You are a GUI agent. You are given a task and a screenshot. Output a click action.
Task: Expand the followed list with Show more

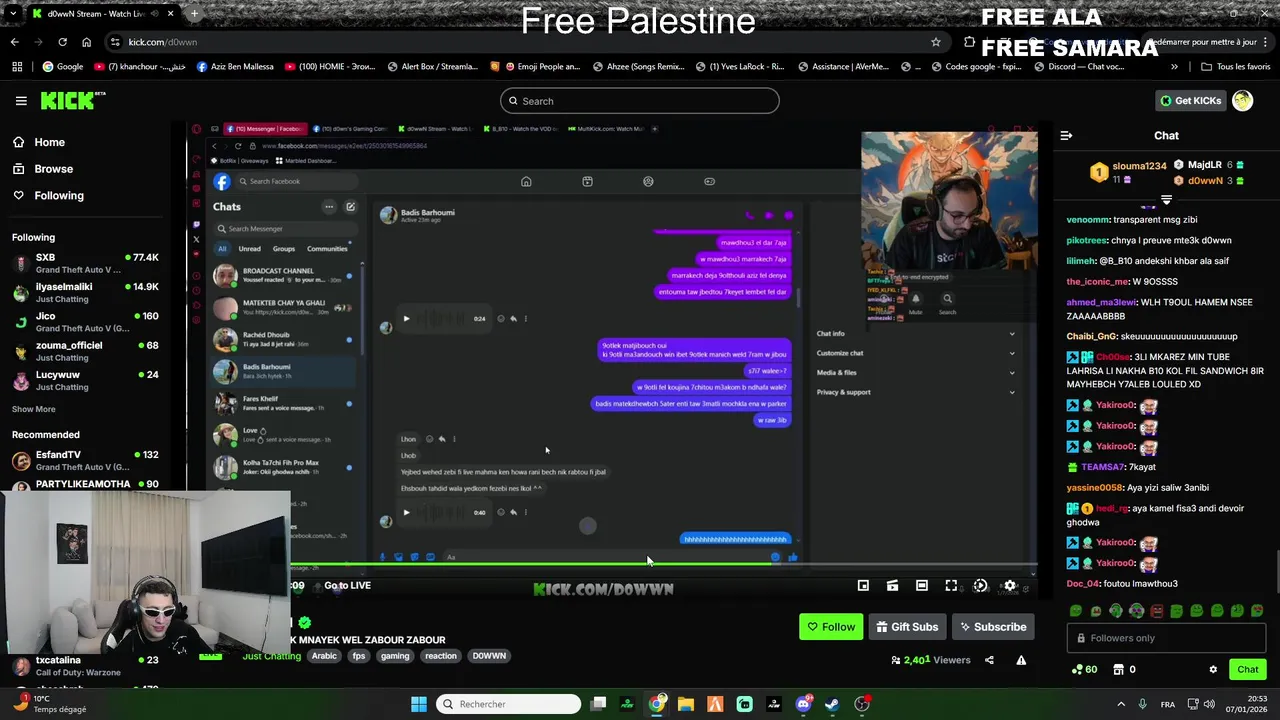[34, 409]
